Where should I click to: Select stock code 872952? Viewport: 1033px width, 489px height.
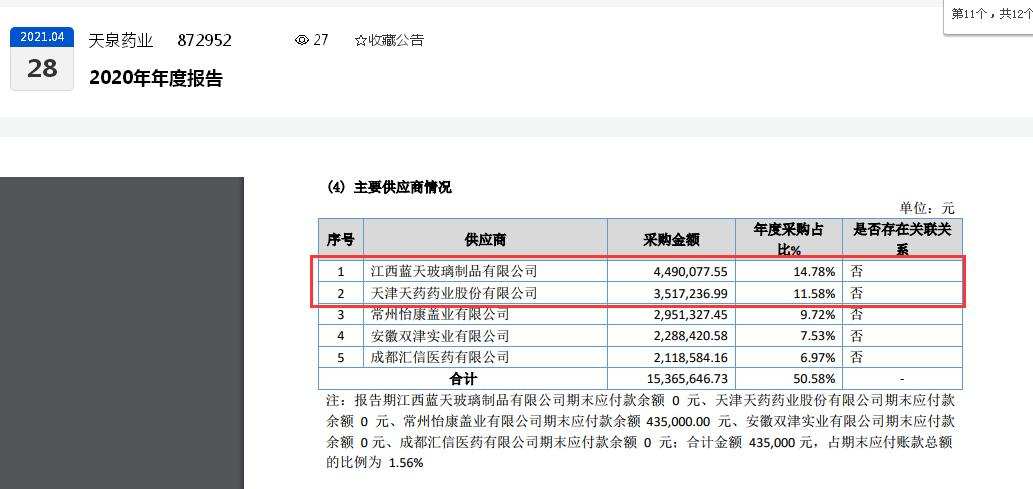[x=204, y=40]
